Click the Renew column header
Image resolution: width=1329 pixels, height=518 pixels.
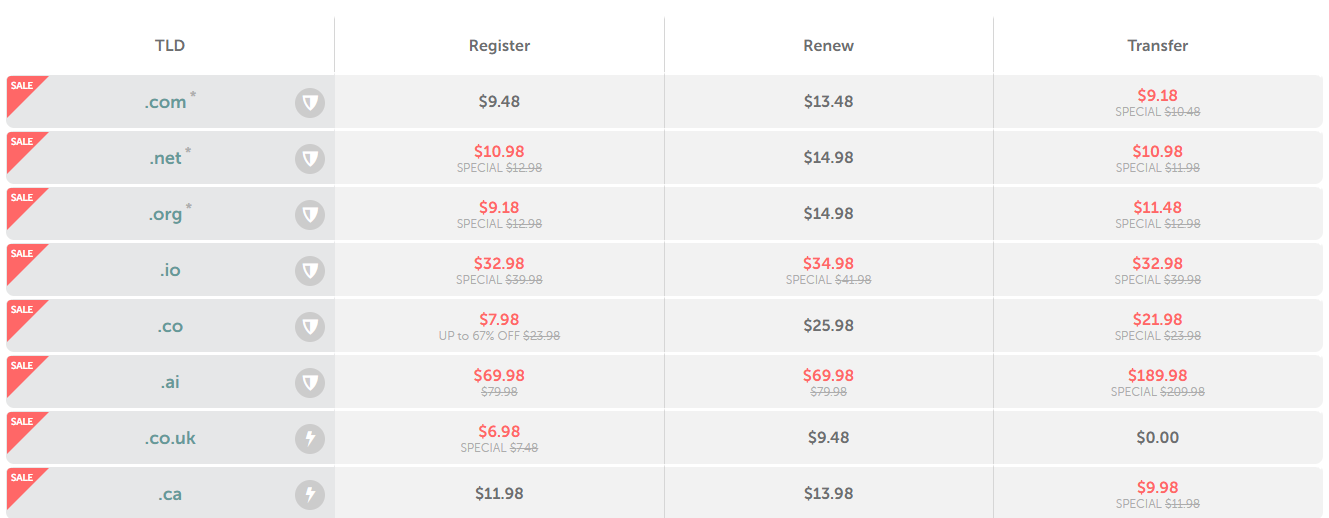point(828,45)
